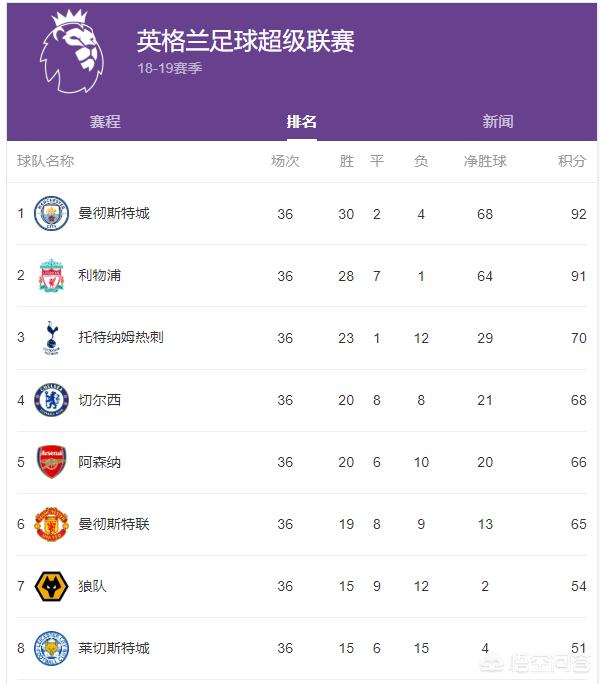Click the 托特纳姆热刺 team name
The height and width of the screenshot is (684, 602).
tap(120, 337)
